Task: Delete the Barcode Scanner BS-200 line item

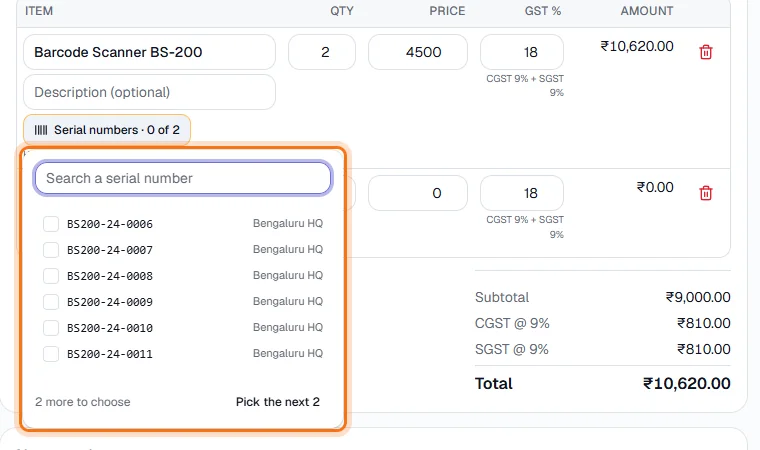Action: coord(706,52)
